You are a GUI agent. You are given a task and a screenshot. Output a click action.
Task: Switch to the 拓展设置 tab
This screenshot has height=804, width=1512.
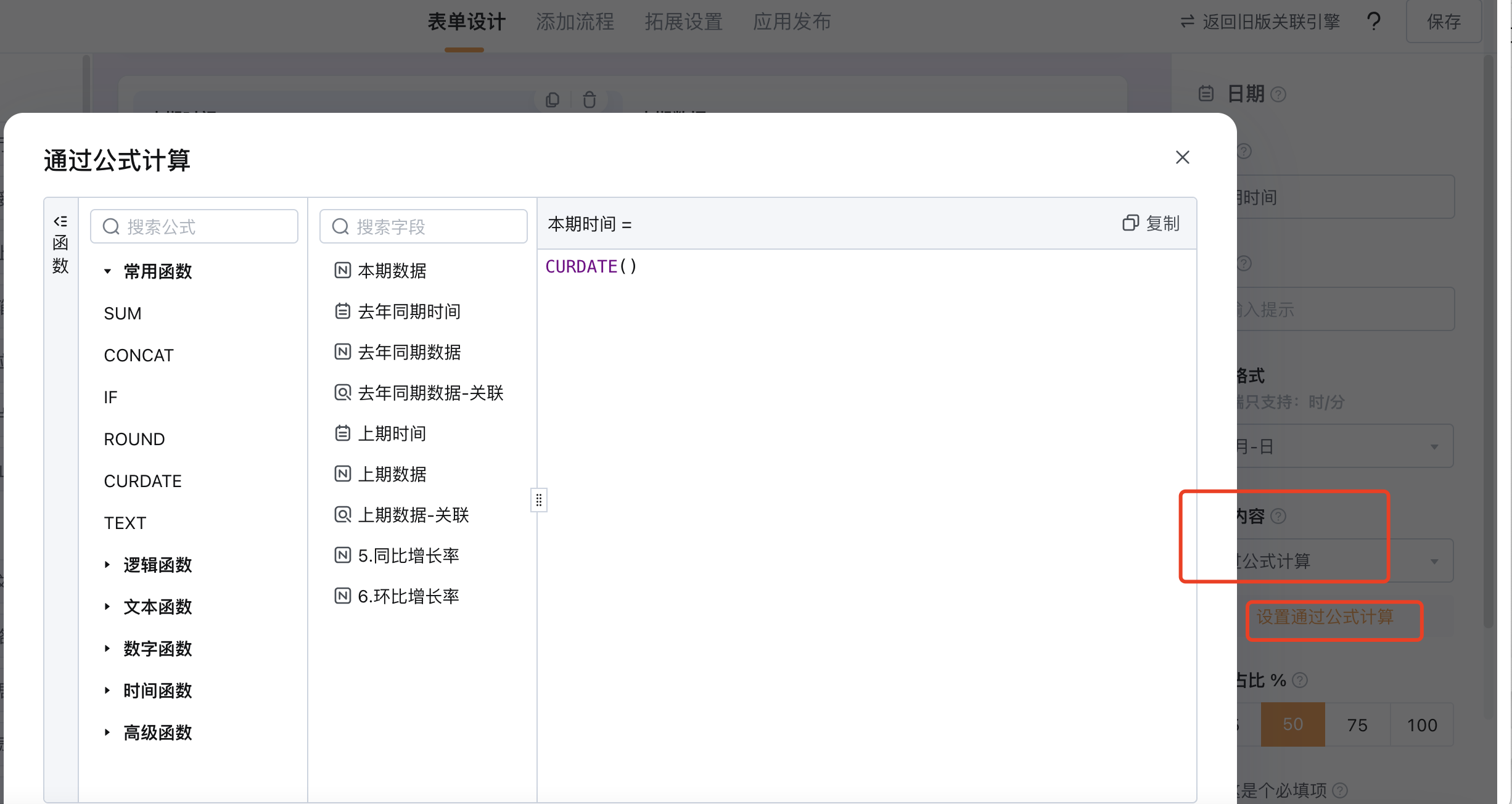click(683, 22)
